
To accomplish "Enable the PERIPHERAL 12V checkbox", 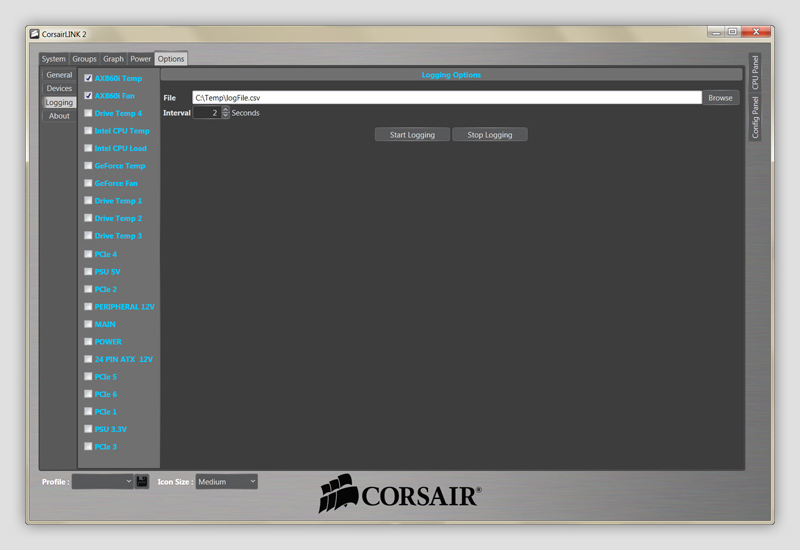I will point(88,306).
